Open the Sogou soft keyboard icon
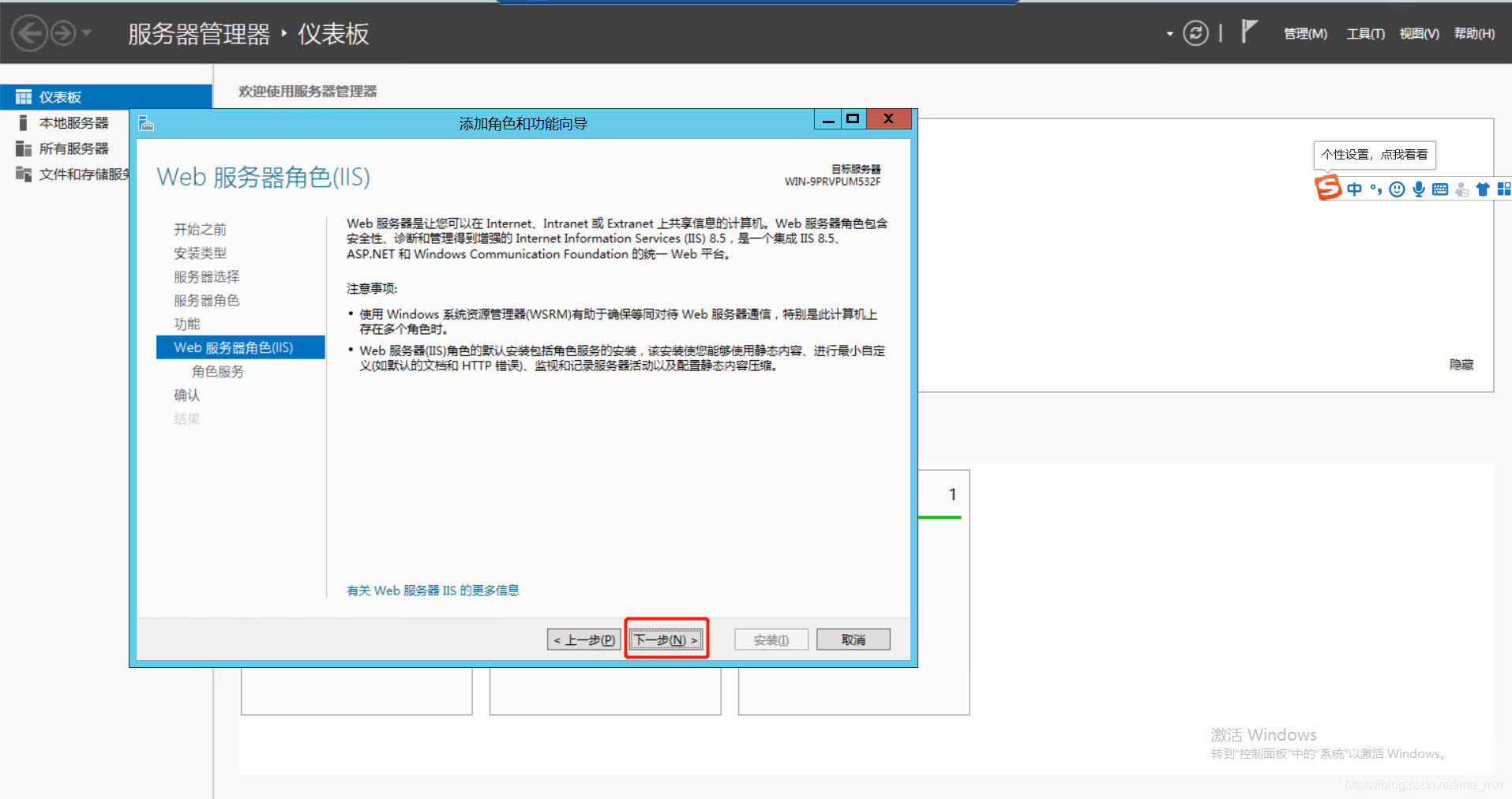The height and width of the screenshot is (799, 1512). pyautogui.click(x=1440, y=189)
